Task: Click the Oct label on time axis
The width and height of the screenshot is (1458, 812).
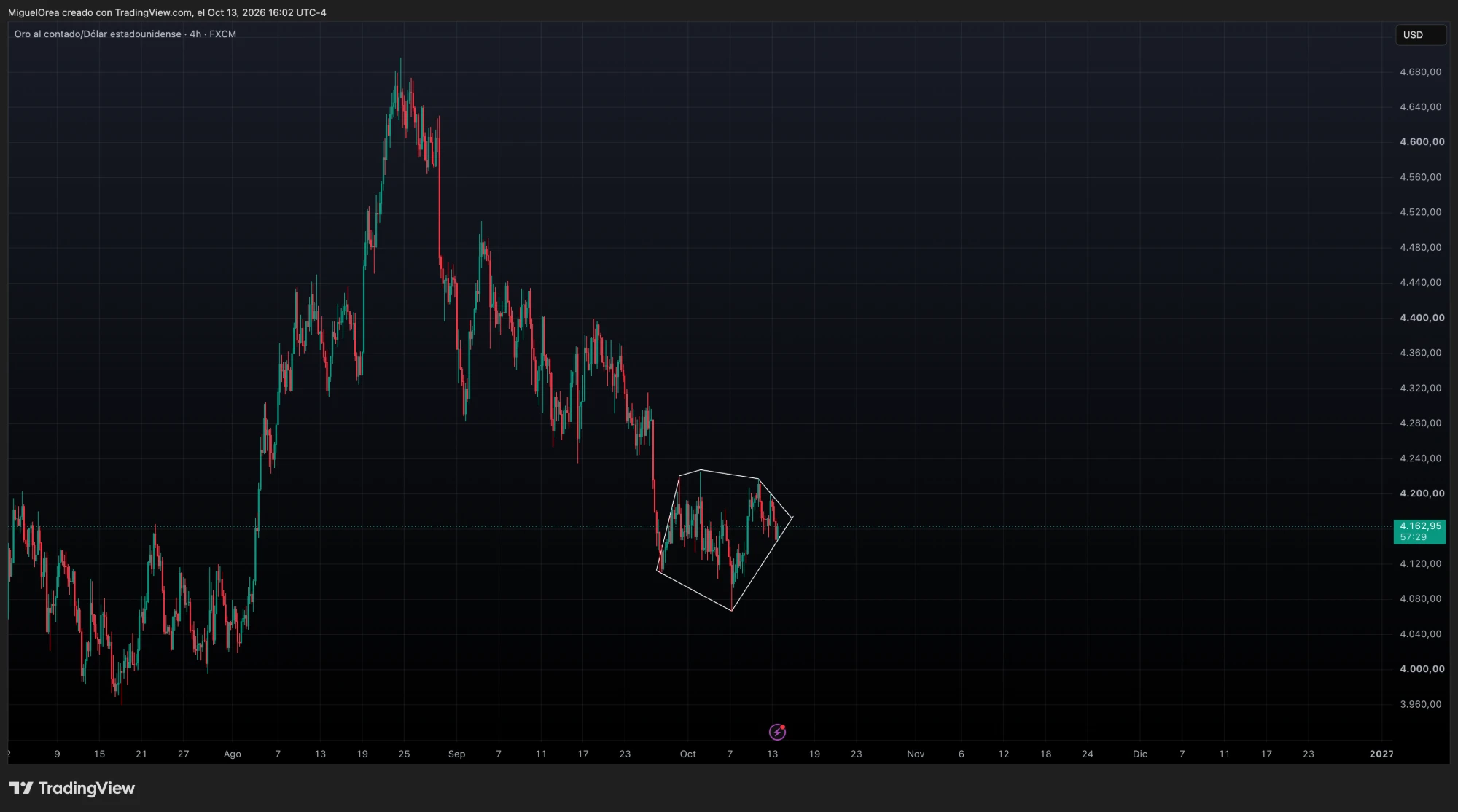Action: 687,754
